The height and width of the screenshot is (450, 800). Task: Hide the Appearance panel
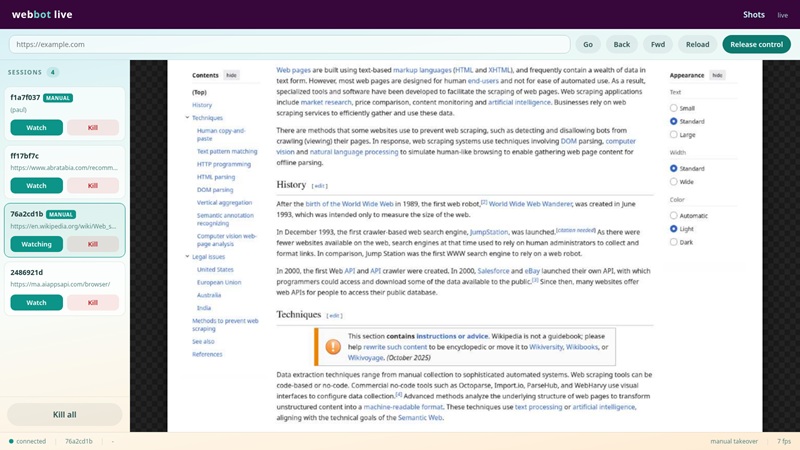717,75
